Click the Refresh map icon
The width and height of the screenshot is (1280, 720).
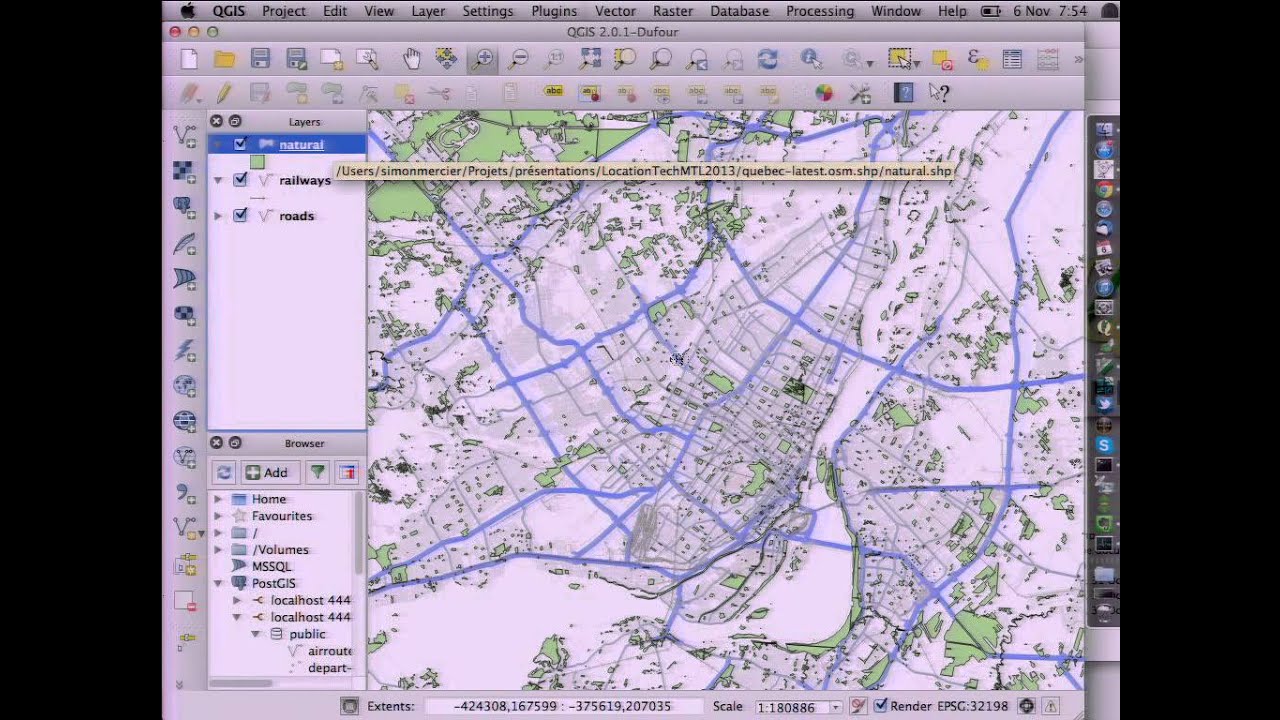click(768, 60)
